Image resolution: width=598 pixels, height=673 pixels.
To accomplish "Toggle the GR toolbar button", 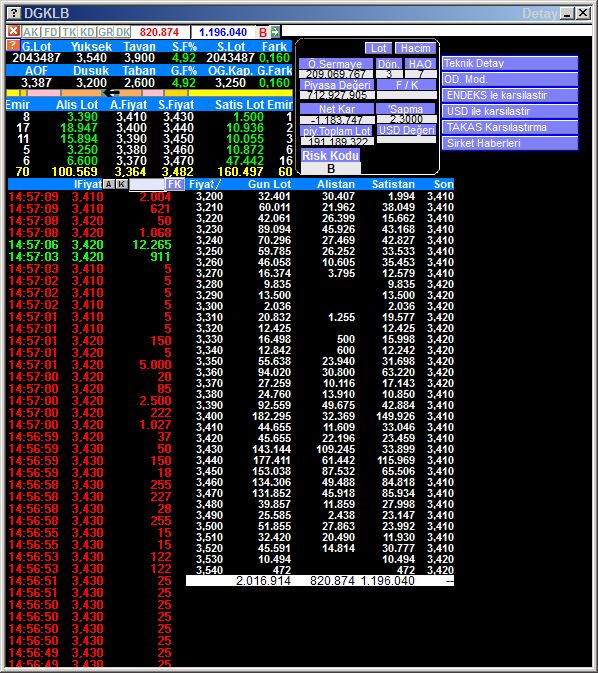I will (x=105, y=32).
